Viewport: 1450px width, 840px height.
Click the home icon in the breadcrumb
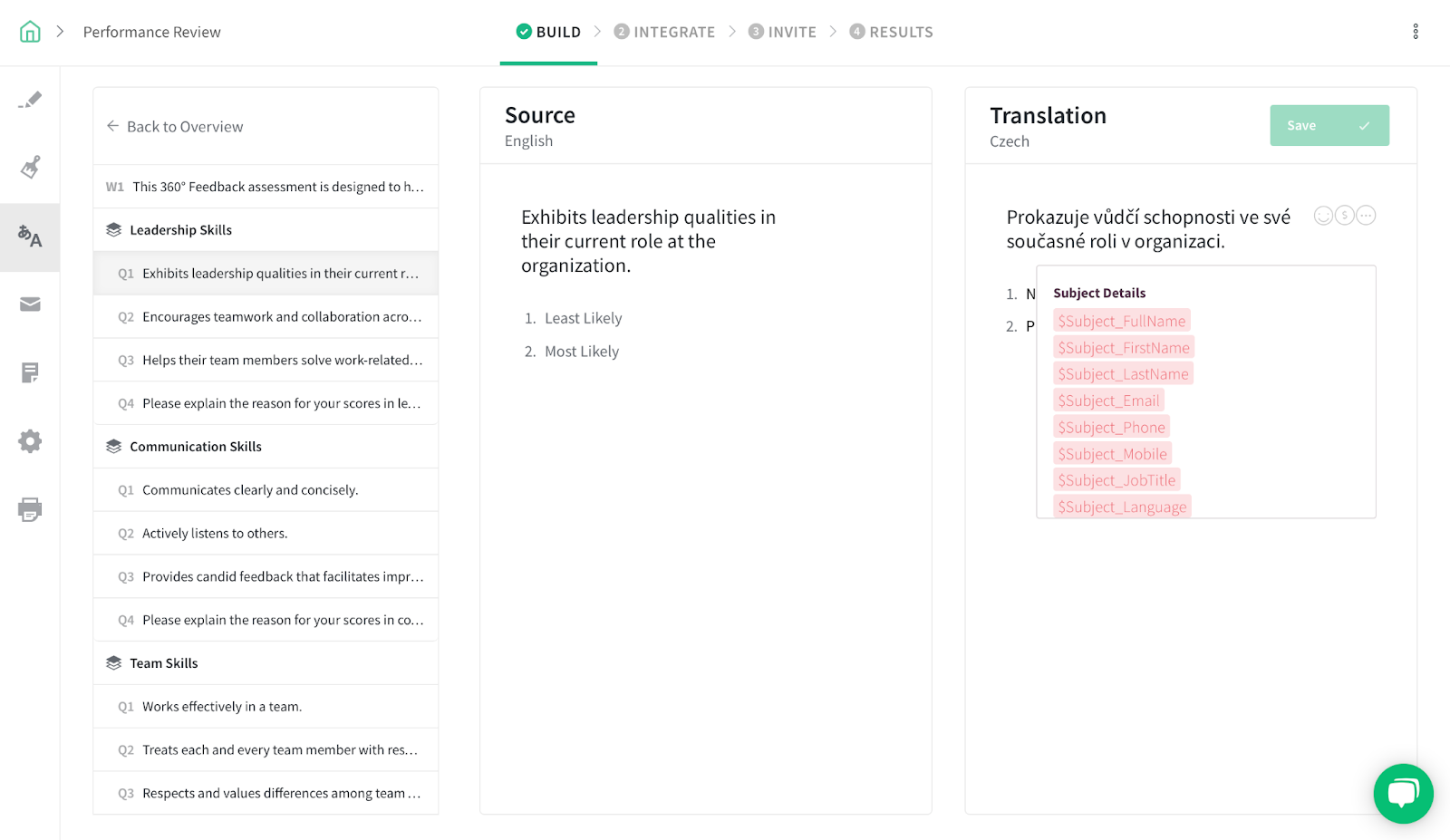[30, 32]
